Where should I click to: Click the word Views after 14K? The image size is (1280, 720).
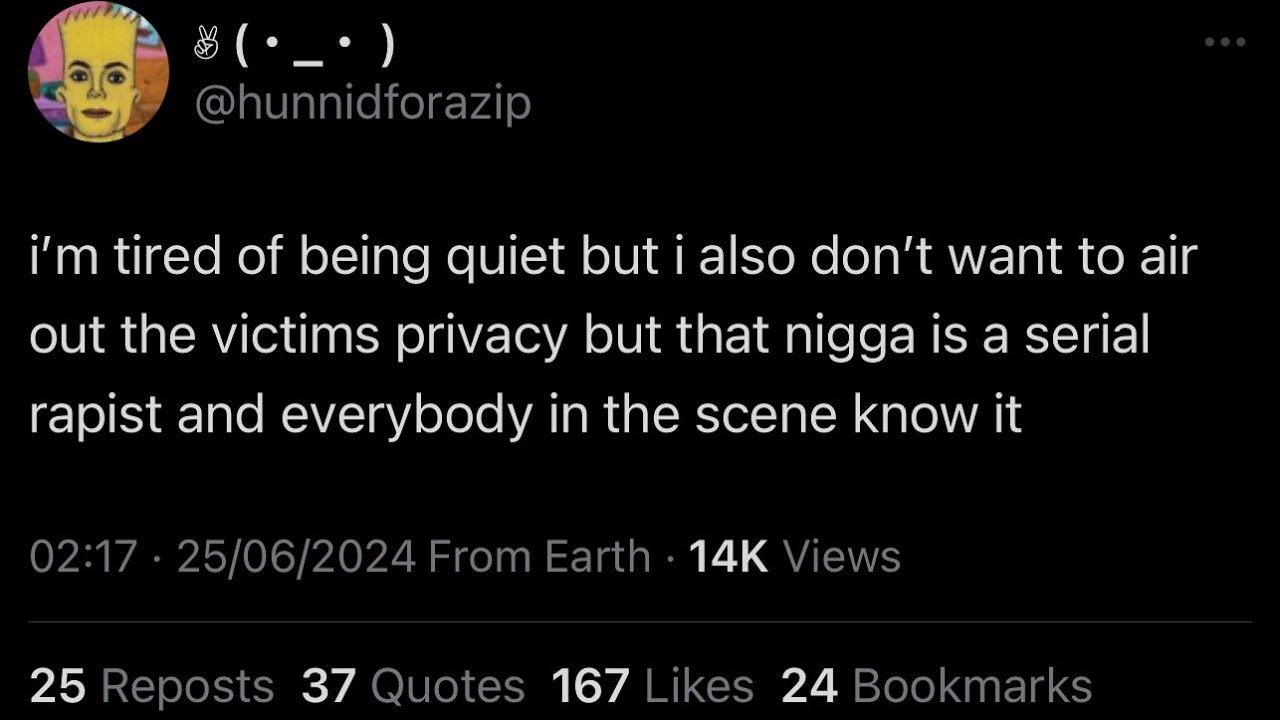click(841, 556)
